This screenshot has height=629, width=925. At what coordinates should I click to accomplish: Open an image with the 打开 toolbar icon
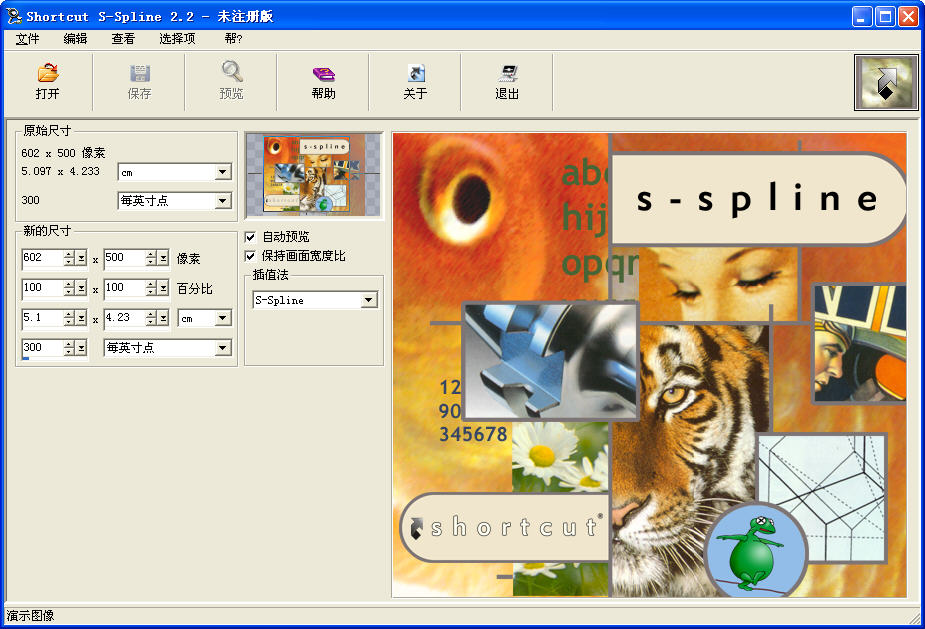(48, 81)
